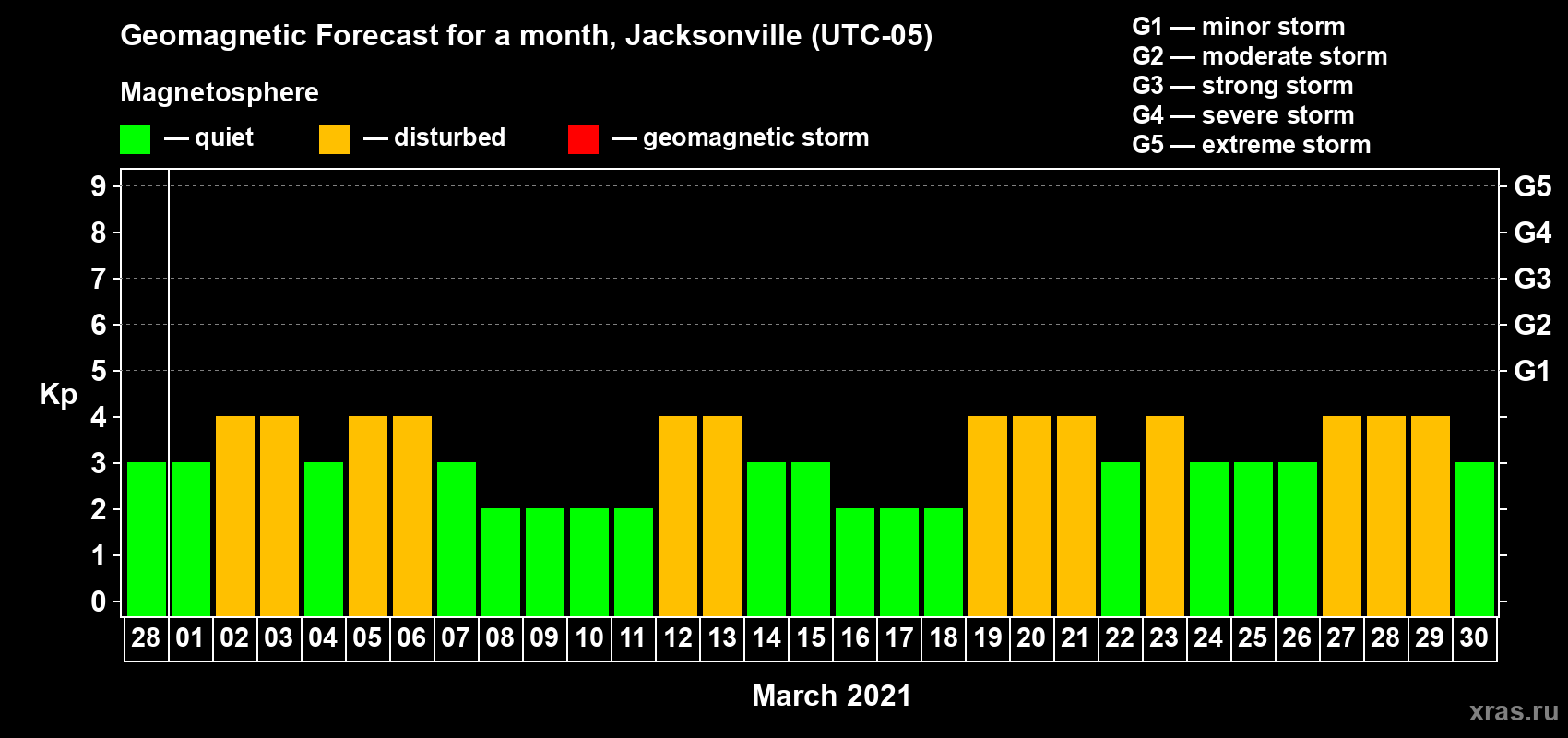Click the G5 tick label on right axis

point(1532,186)
